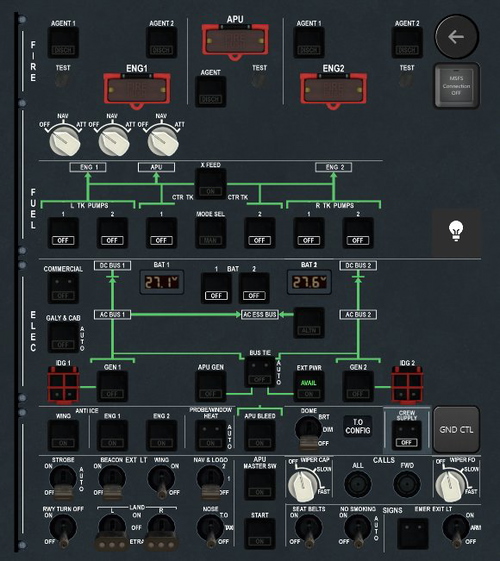Toggle L TK PUMPS 1 switch
Screen dimensions: 500x561
coord(63,233)
